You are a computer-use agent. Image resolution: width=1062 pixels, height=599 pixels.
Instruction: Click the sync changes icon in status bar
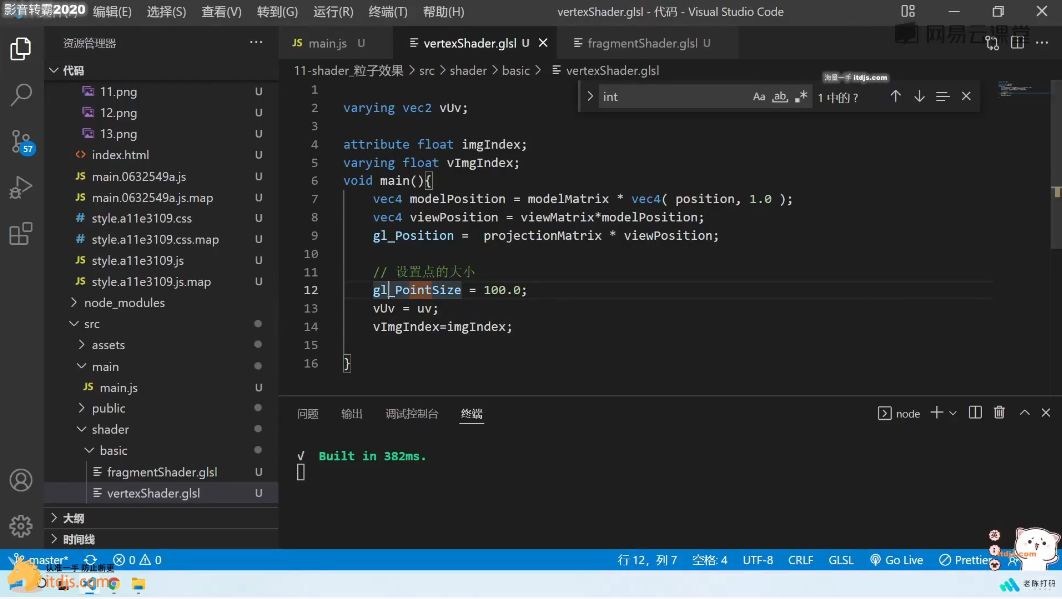(90, 560)
